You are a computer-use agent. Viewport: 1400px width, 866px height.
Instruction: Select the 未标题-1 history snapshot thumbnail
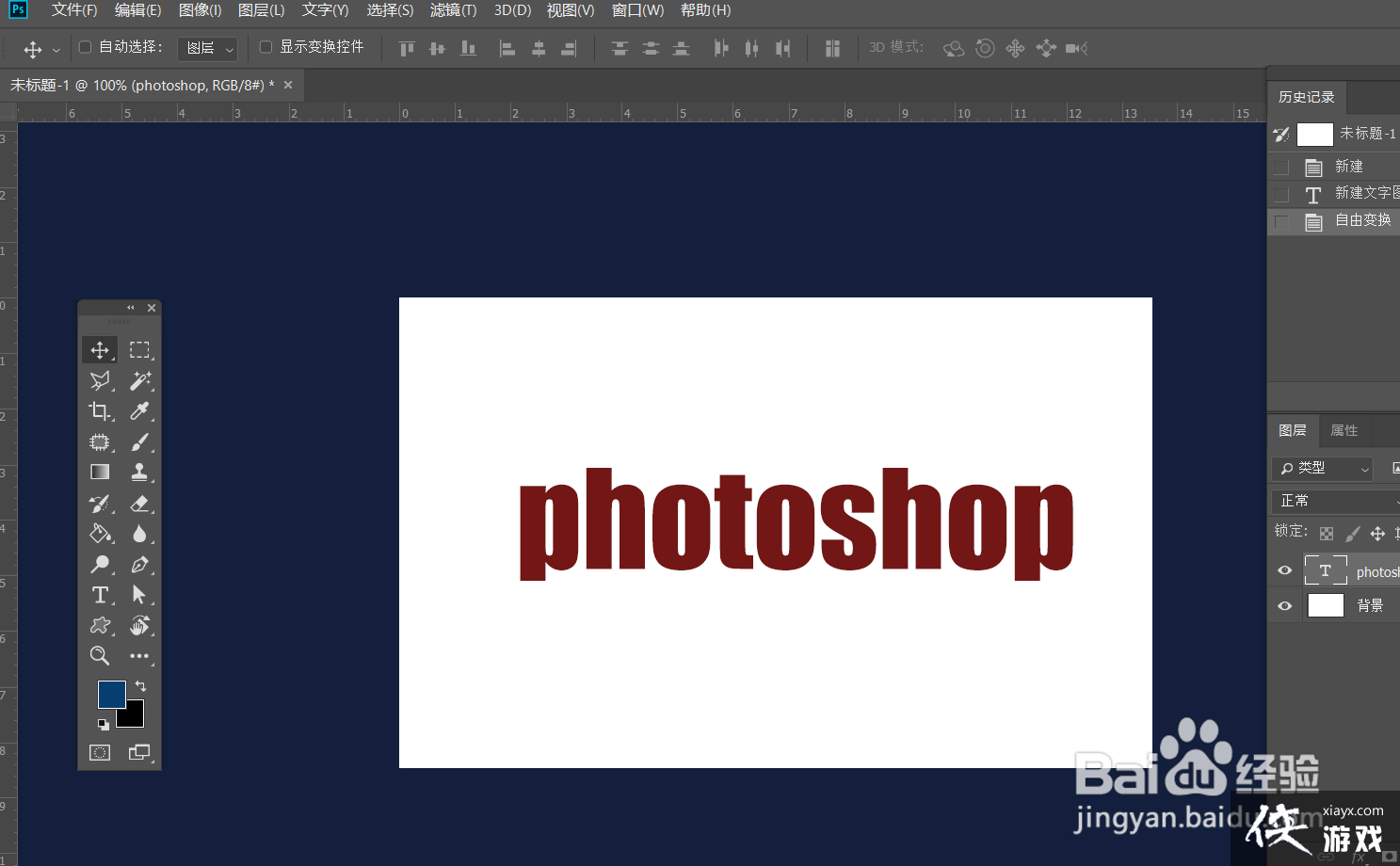1315,135
